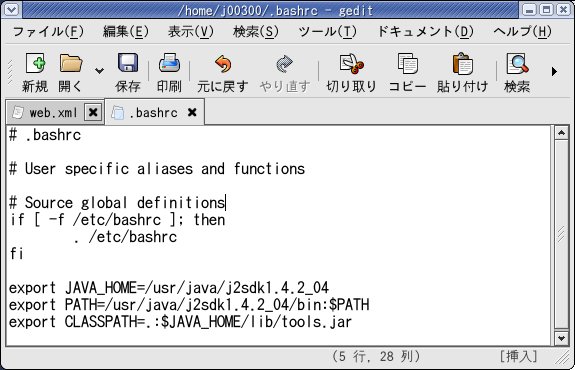Click the Search (検索) magnifier icon
This screenshot has width=575, height=370.
coord(517,63)
